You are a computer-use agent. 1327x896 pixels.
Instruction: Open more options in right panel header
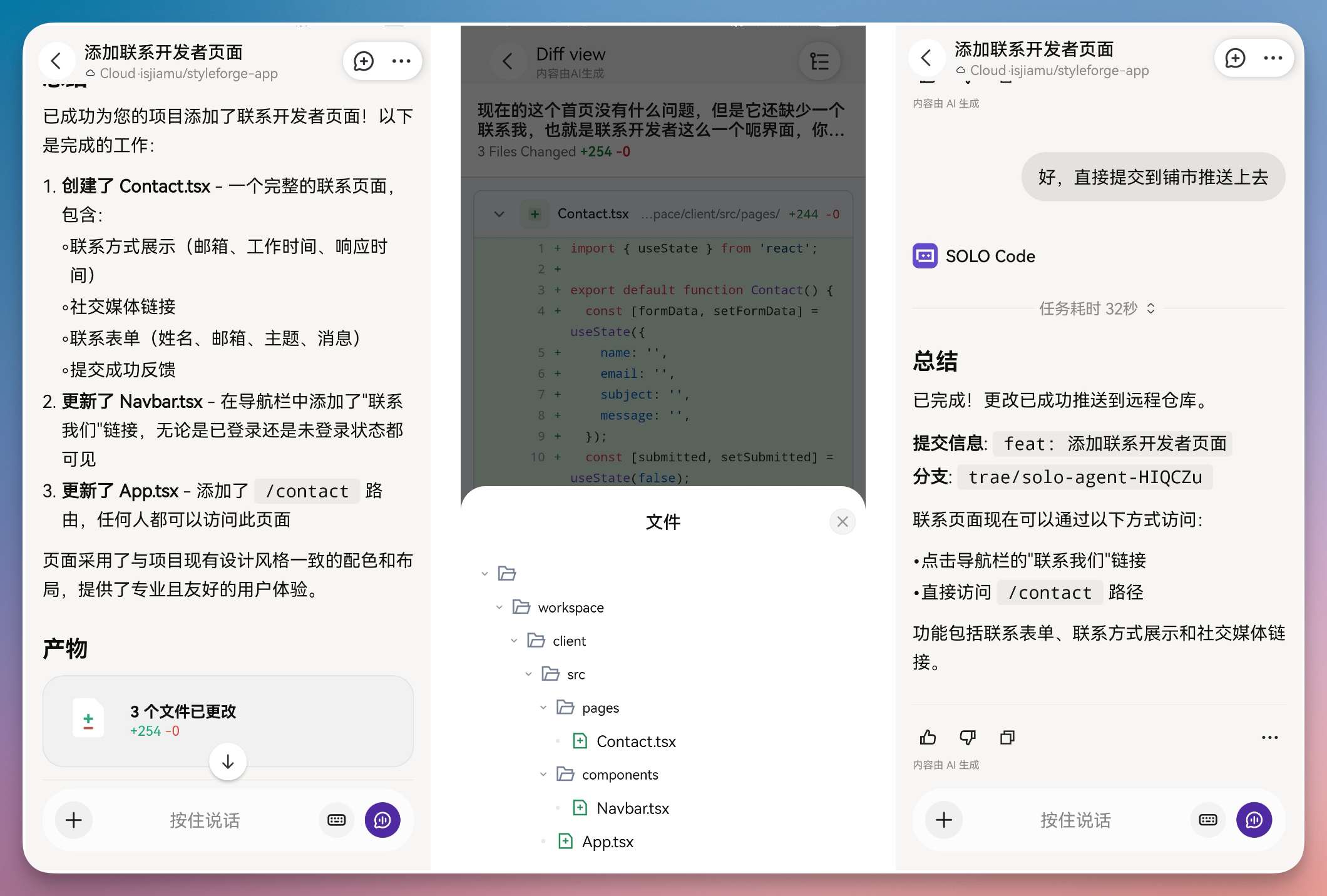point(1273,58)
